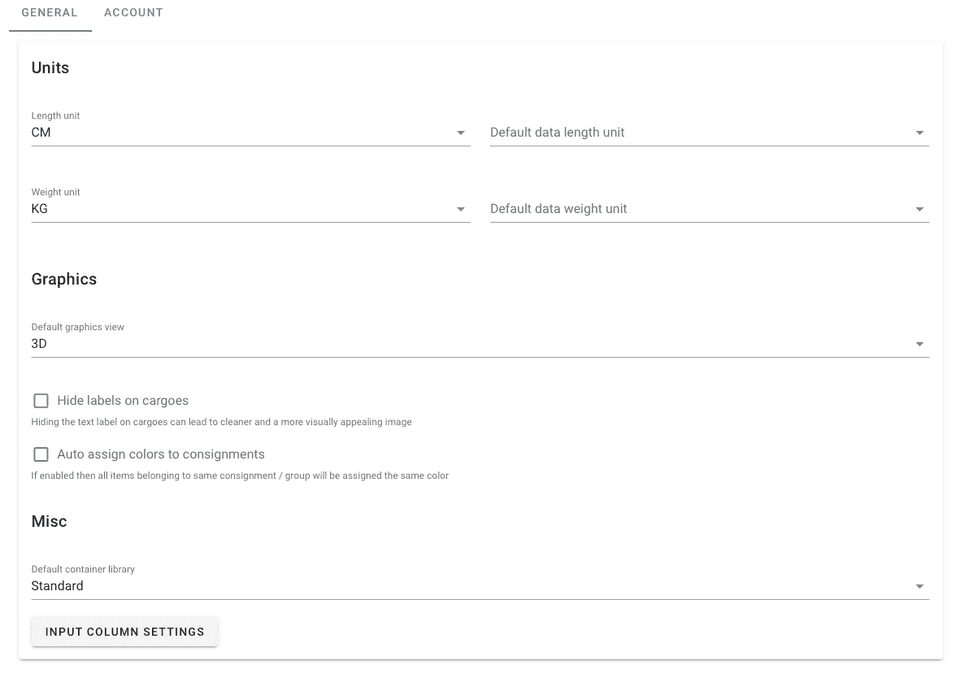
Task: Open Input Column Settings
Action: point(125,632)
